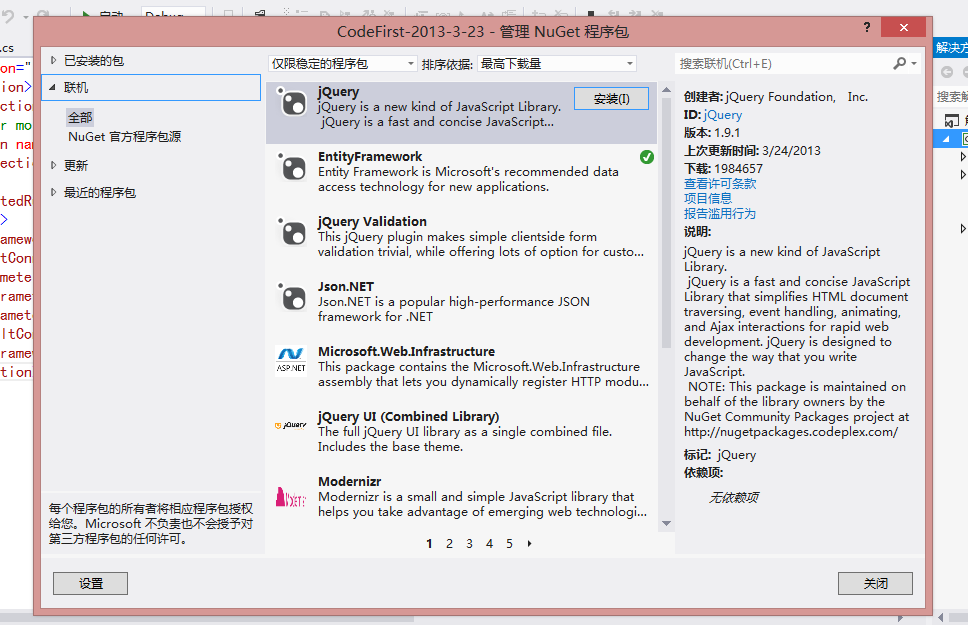Screen dimensions: 968x625
Task: Click the jQuery Validation package icon
Action: (291, 232)
